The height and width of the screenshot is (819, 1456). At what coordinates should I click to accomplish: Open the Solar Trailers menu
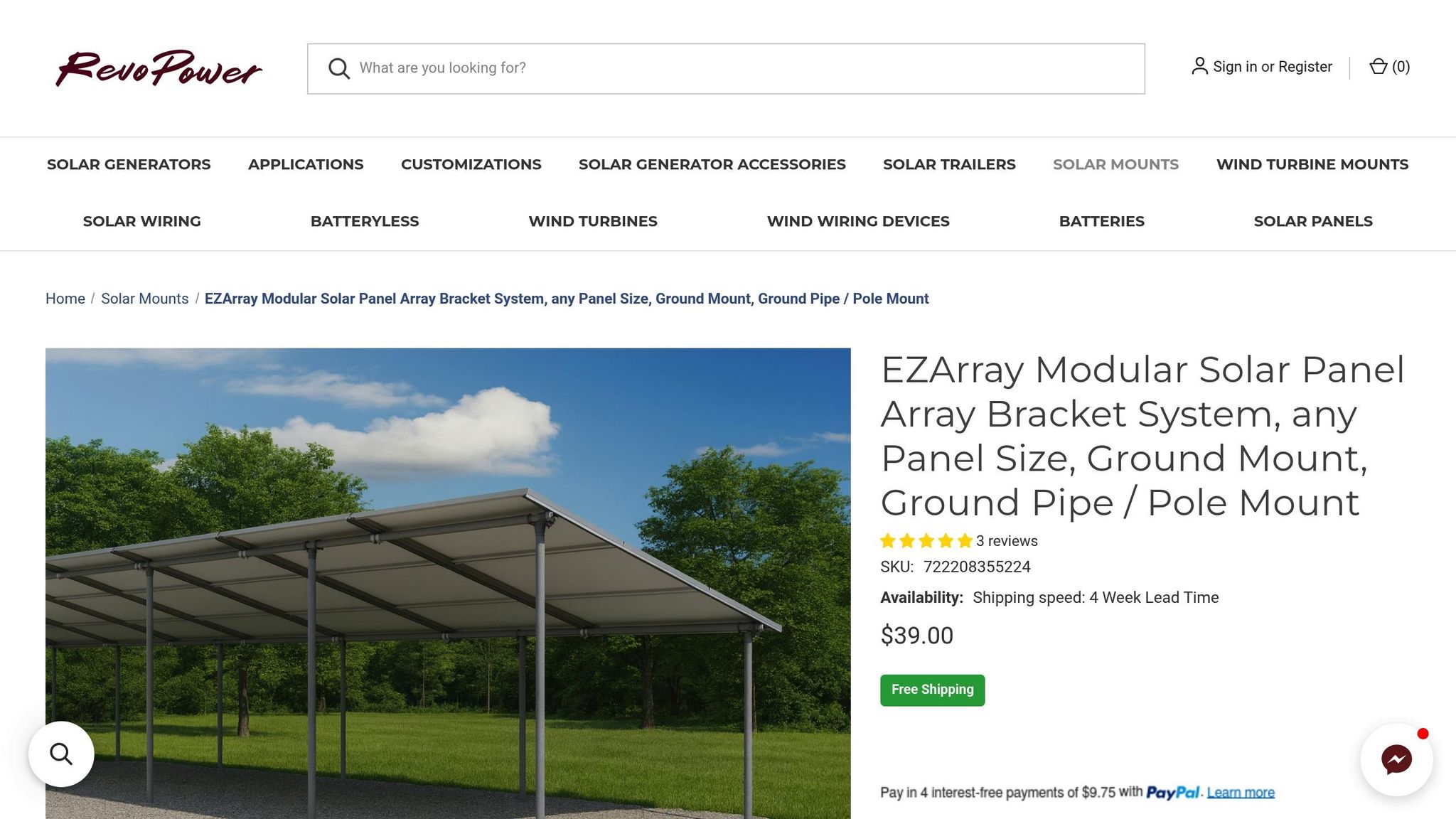click(x=949, y=164)
